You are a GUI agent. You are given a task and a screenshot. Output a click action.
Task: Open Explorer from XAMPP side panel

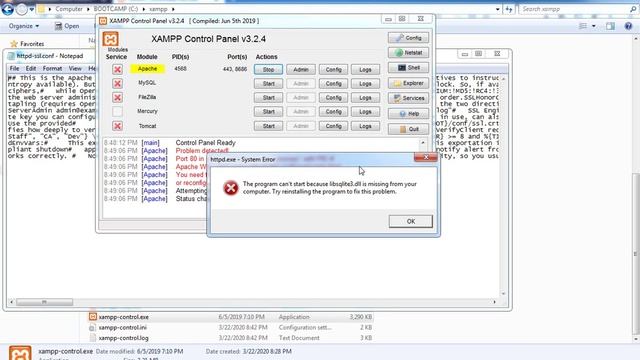point(409,83)
